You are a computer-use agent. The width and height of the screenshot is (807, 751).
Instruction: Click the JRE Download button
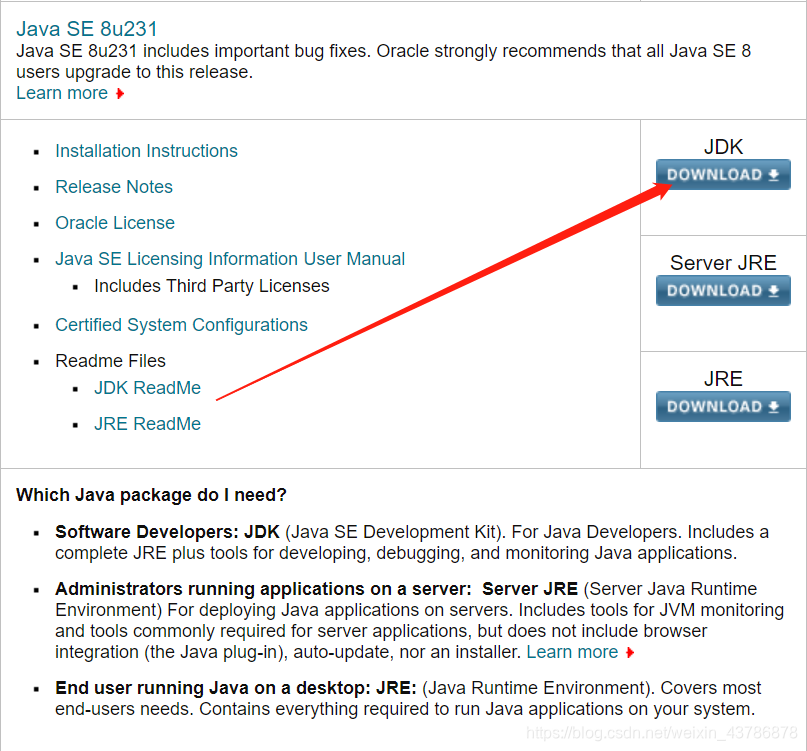point(723,406)
